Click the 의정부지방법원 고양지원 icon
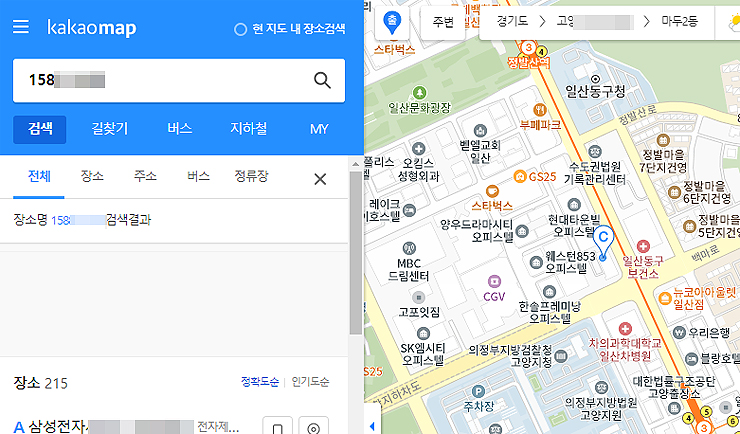Image resolution: width=740 pixels, height=434 pixels. click(601, 388)
